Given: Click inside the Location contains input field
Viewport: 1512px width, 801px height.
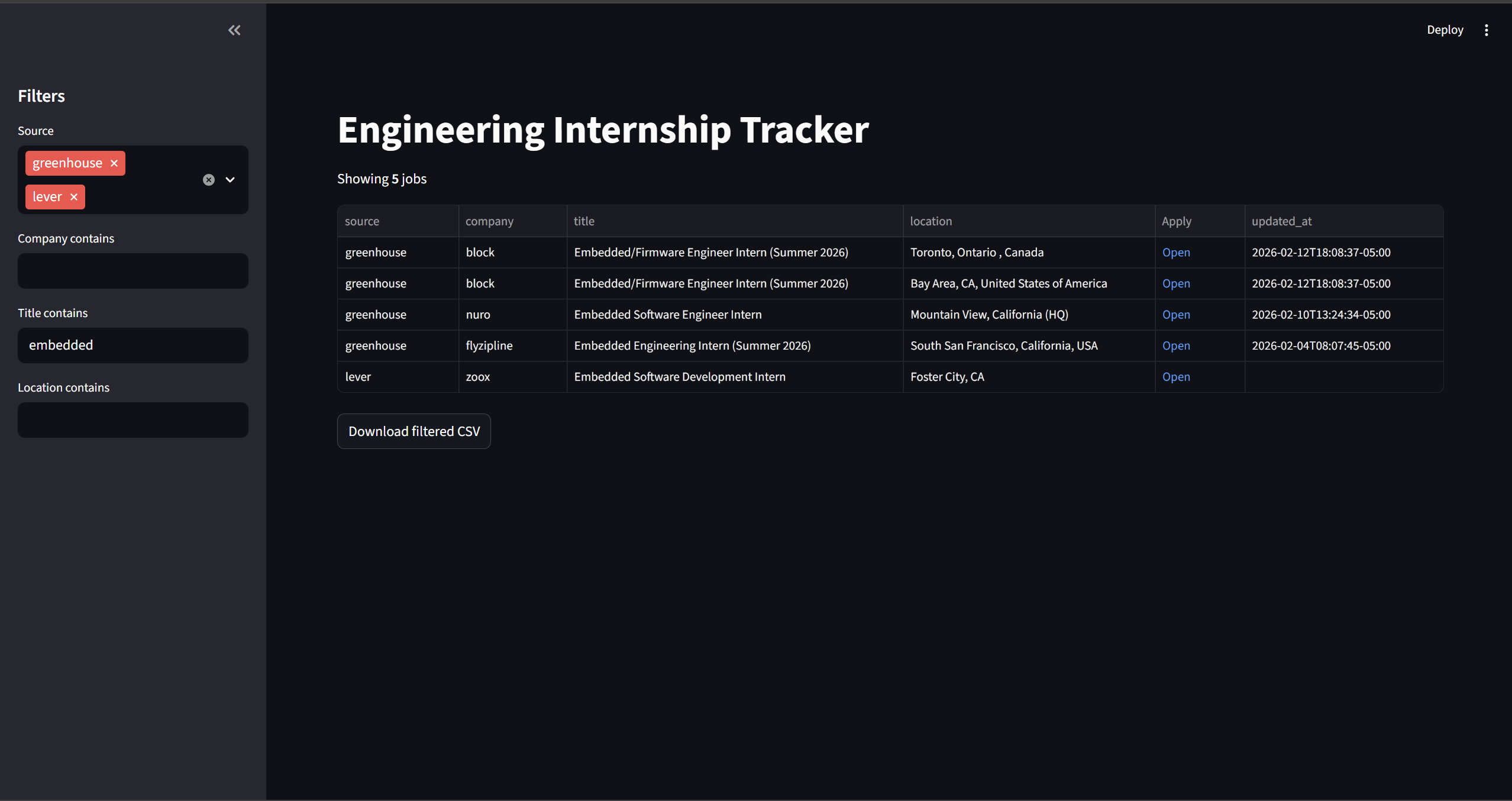Looking at the screenshot, I should [133, 419].
